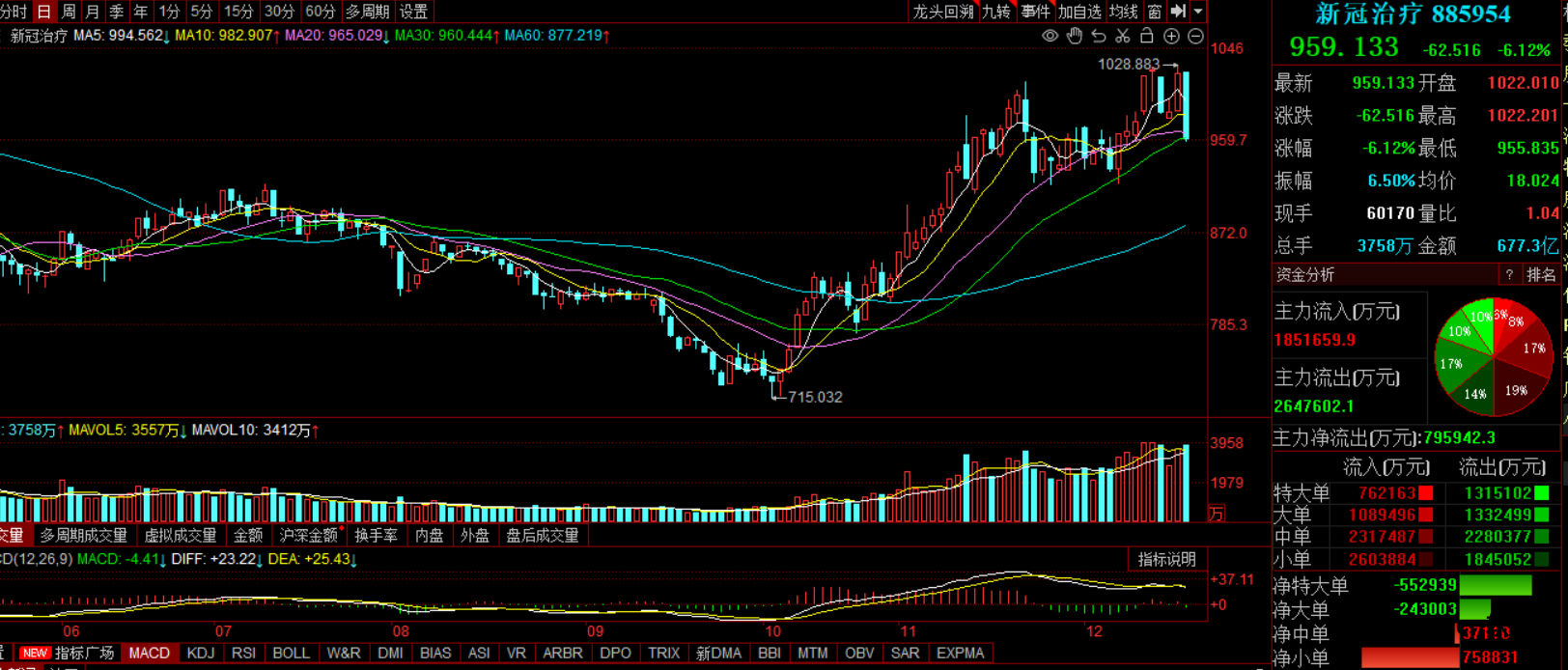
Task: Switch to EXPMA indicator tab
Action: (x=961, y=654)
